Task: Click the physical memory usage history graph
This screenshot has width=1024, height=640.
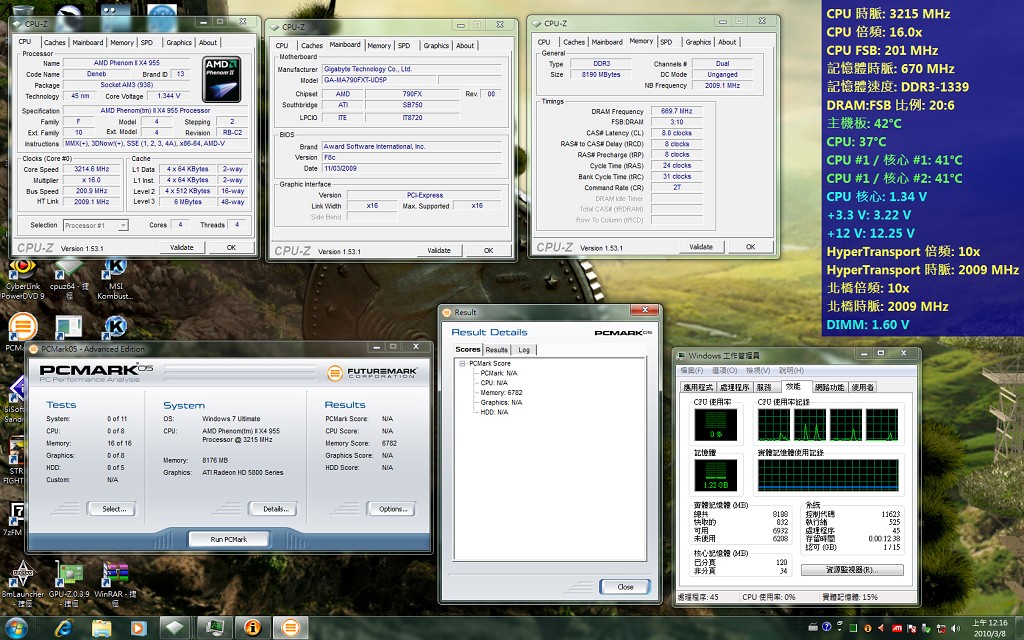Action: coord(828,475)
